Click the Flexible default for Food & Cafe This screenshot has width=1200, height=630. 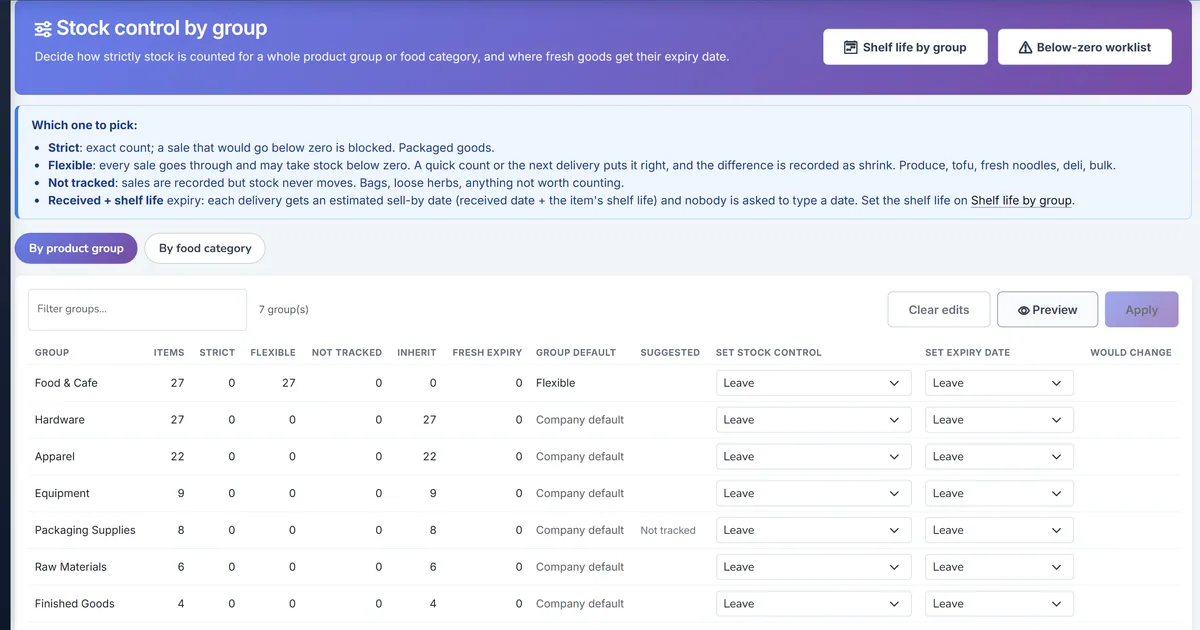[556, 383]
